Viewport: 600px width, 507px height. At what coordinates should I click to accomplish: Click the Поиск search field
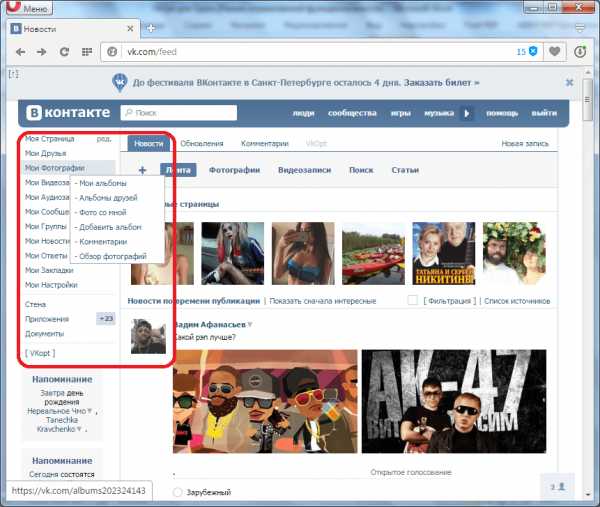(179, 113)
